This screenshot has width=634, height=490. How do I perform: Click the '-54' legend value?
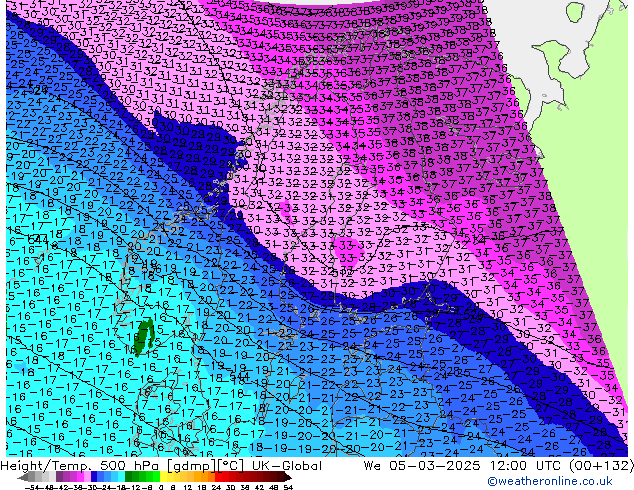pyautogui.click(x=32, y=488)
